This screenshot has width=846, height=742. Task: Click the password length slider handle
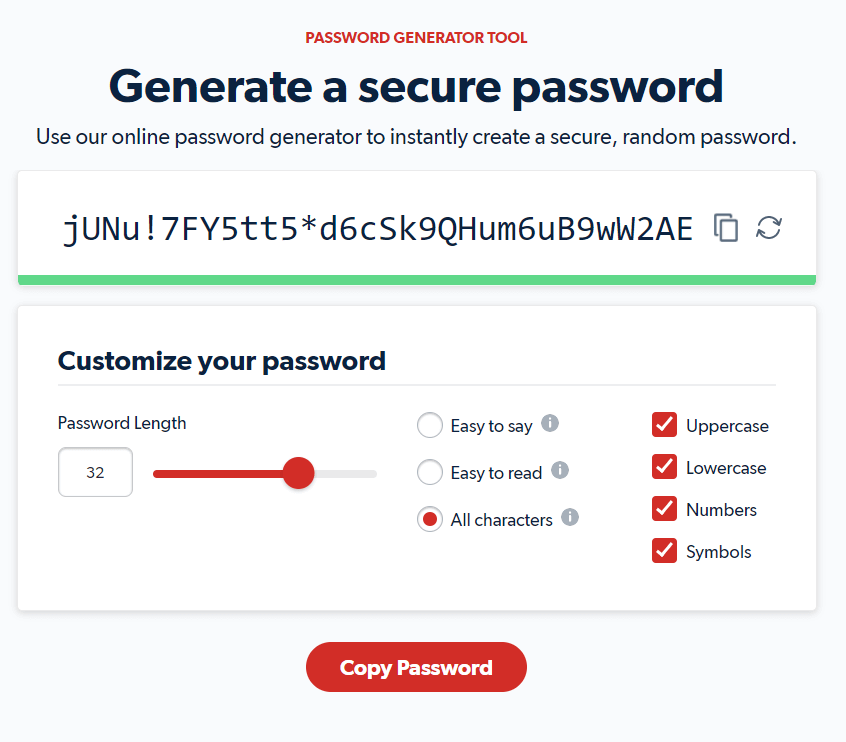click(x=299, y=472)
